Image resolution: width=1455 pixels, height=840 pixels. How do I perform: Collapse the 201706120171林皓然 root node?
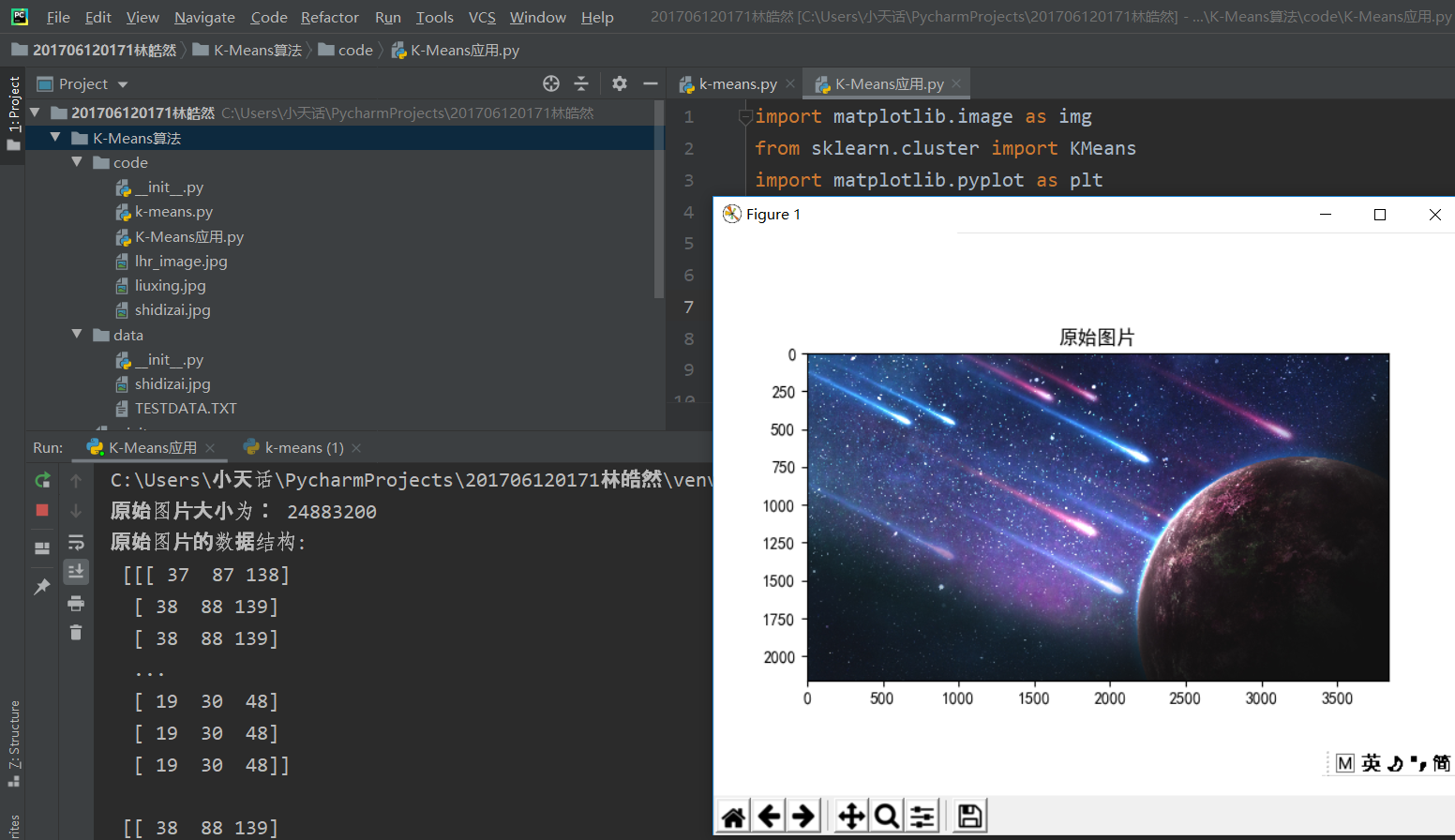(x=36, y=112)
